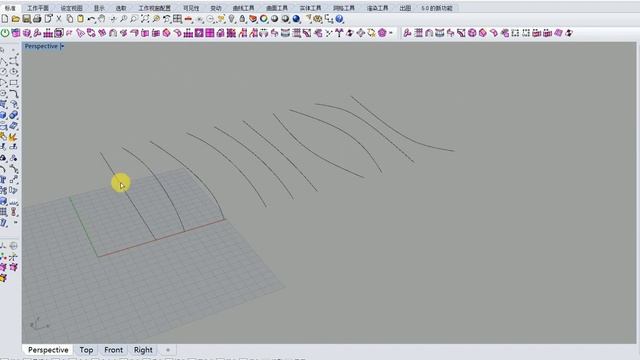Click the Paste clipboard icon
640x360 pixels.
(x=80, y=19)
